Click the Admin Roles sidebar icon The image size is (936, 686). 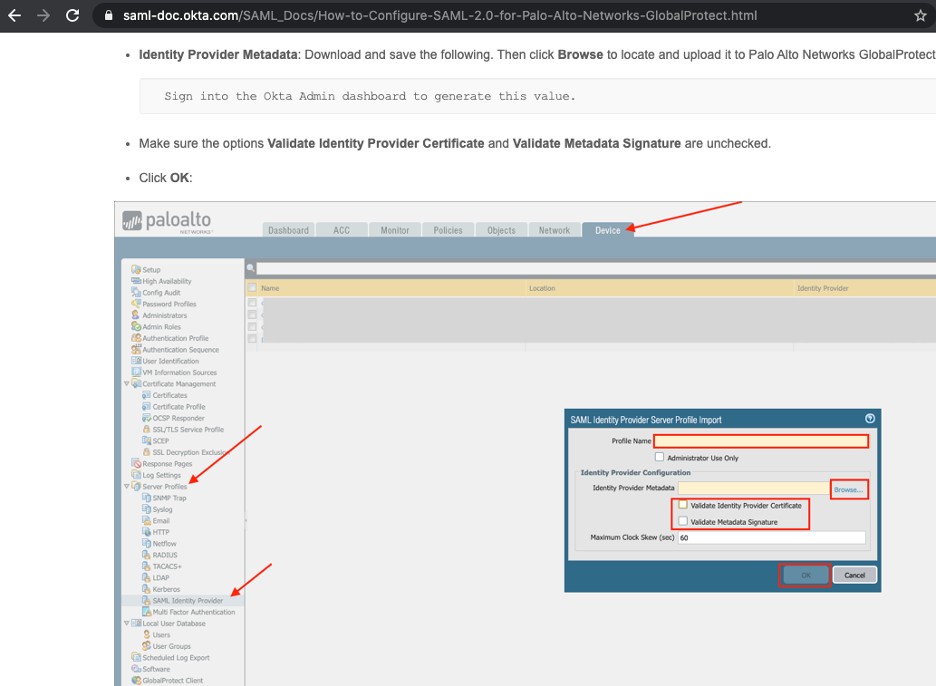[136, 326]
